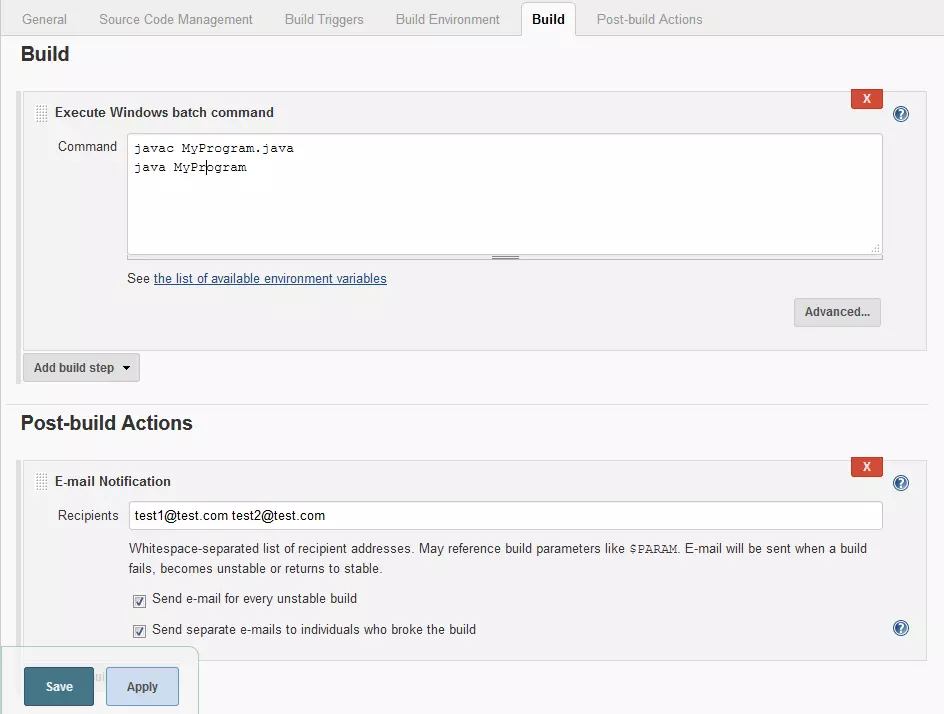The image size is (944, 714).
Task: Delete the Execute Windows batch command step
Action: [x=866, y=99]
